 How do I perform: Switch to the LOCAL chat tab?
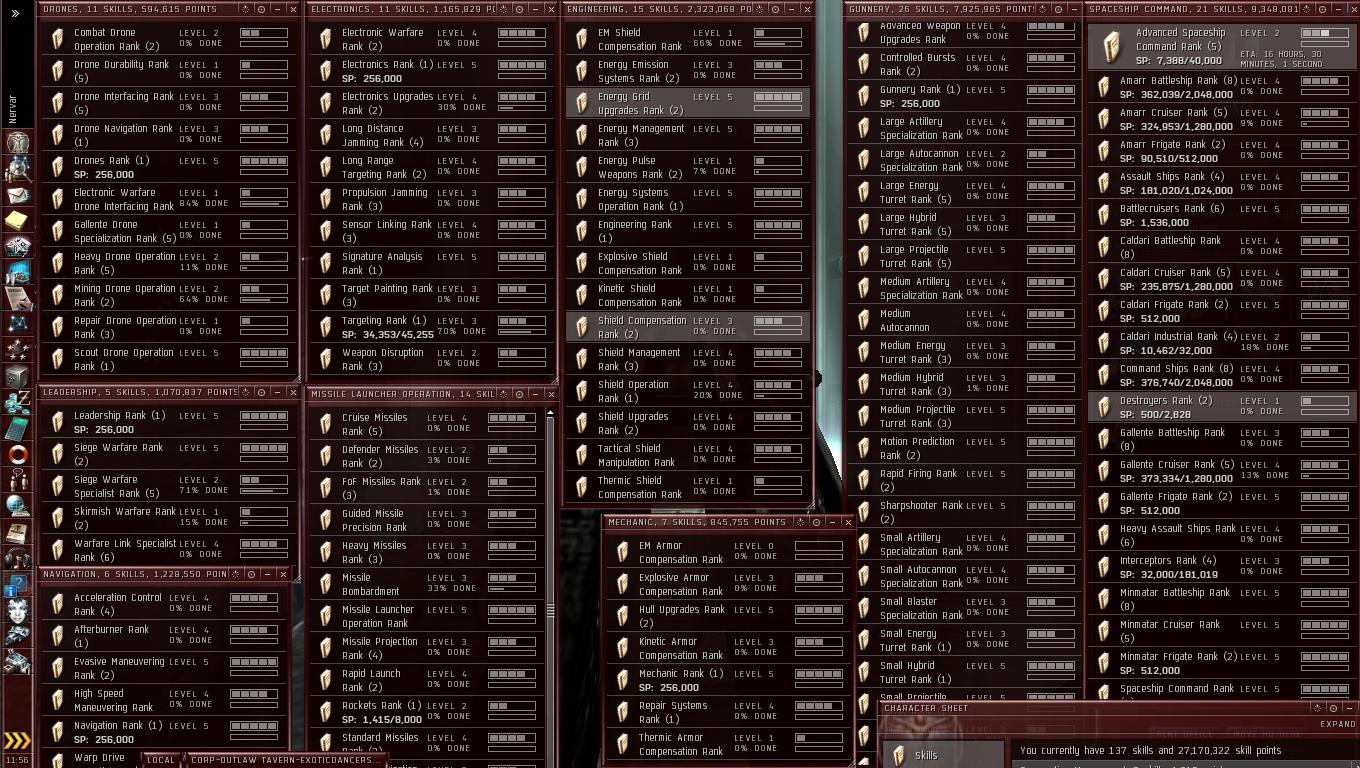(x=160, y=760)
